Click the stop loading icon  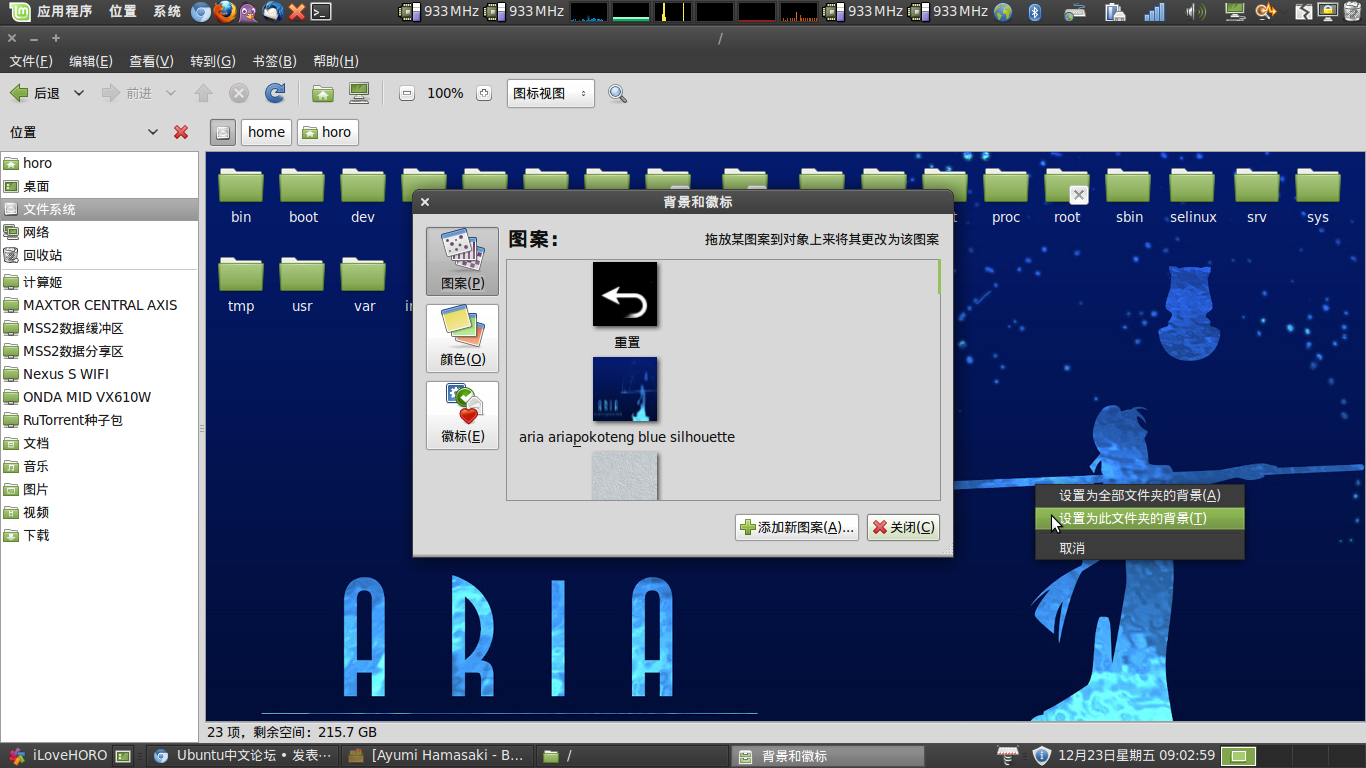(239, 93)
